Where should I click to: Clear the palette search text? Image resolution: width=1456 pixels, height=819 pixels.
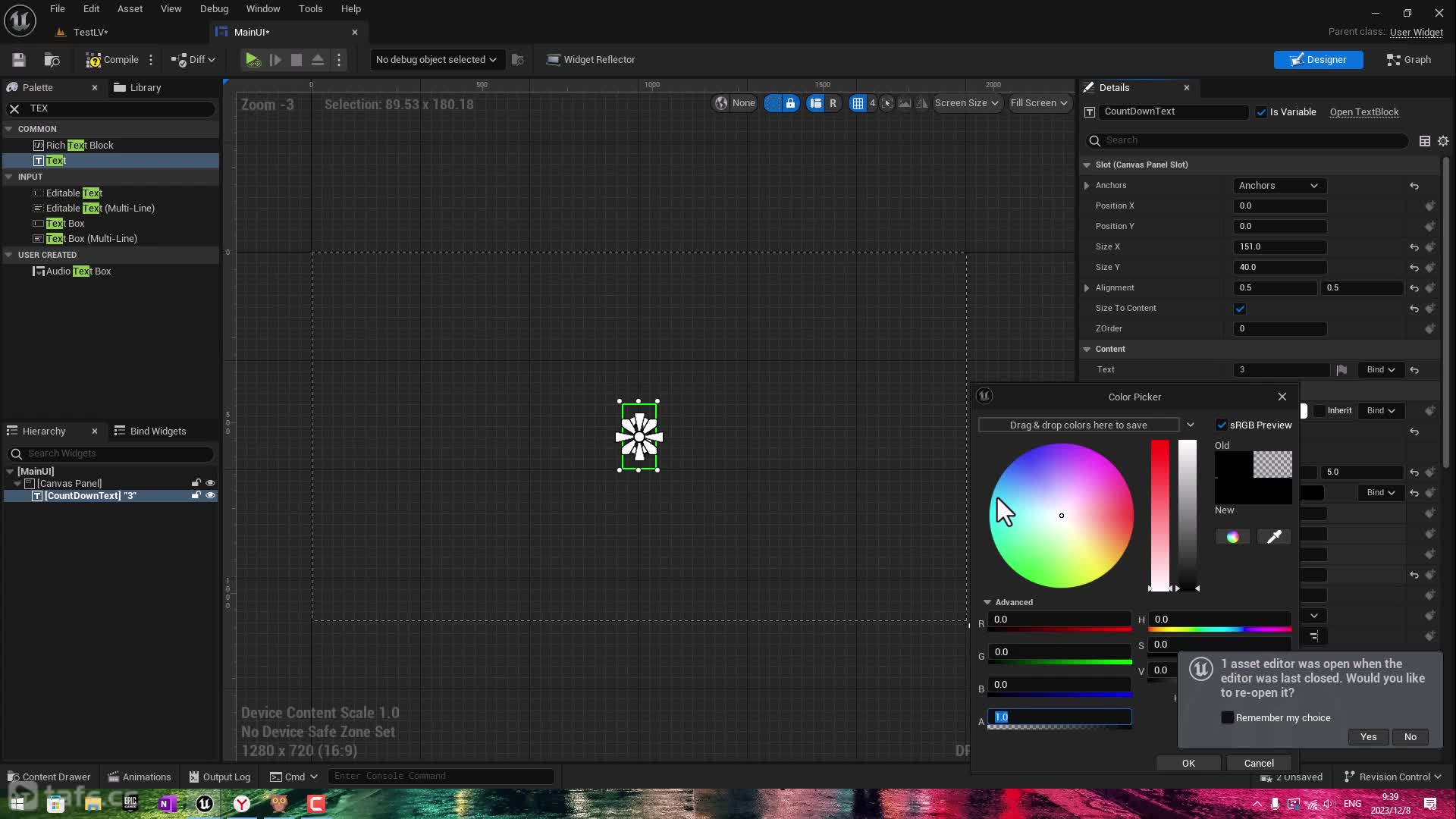(14, 108)
